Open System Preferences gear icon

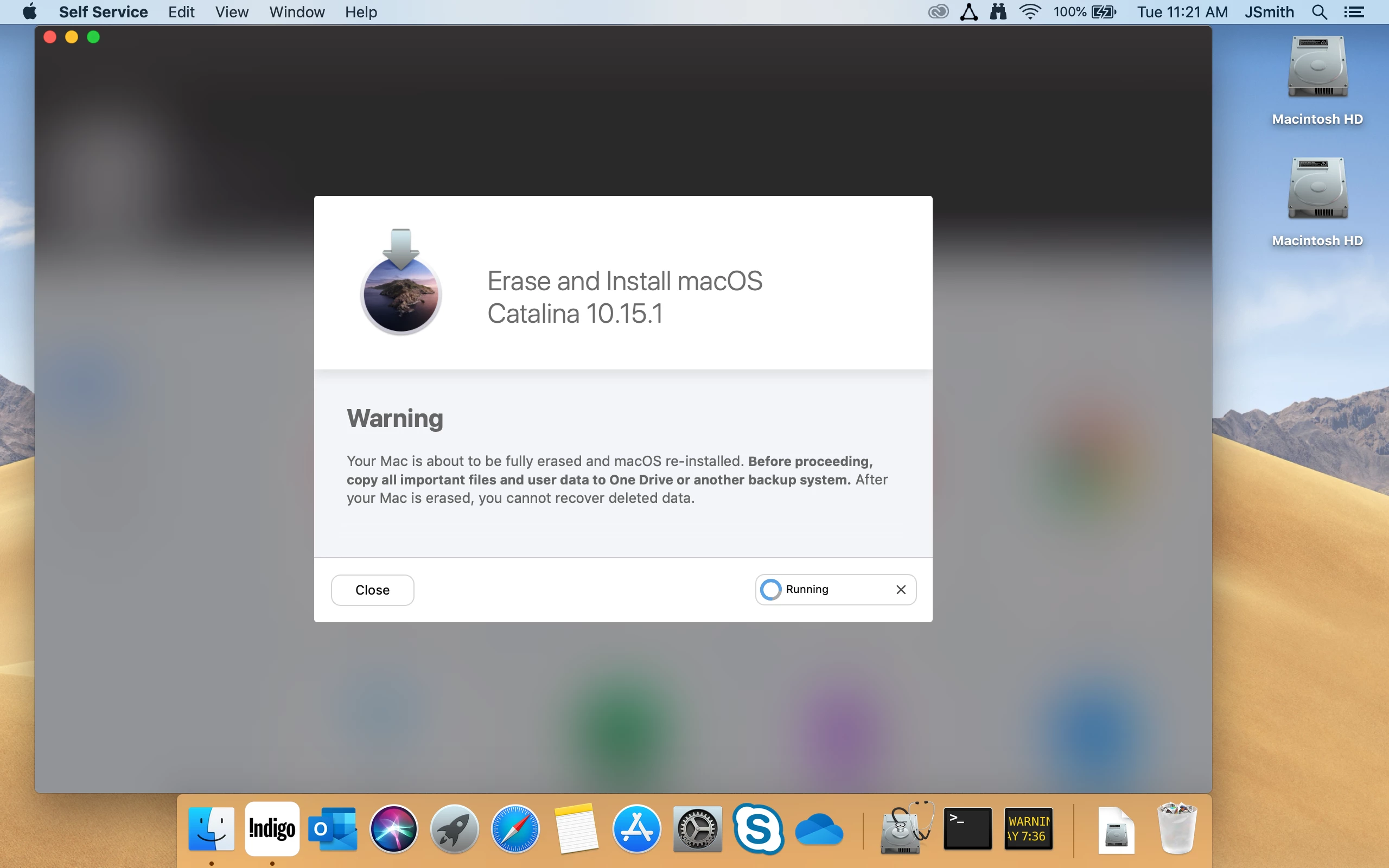[697, 829]
